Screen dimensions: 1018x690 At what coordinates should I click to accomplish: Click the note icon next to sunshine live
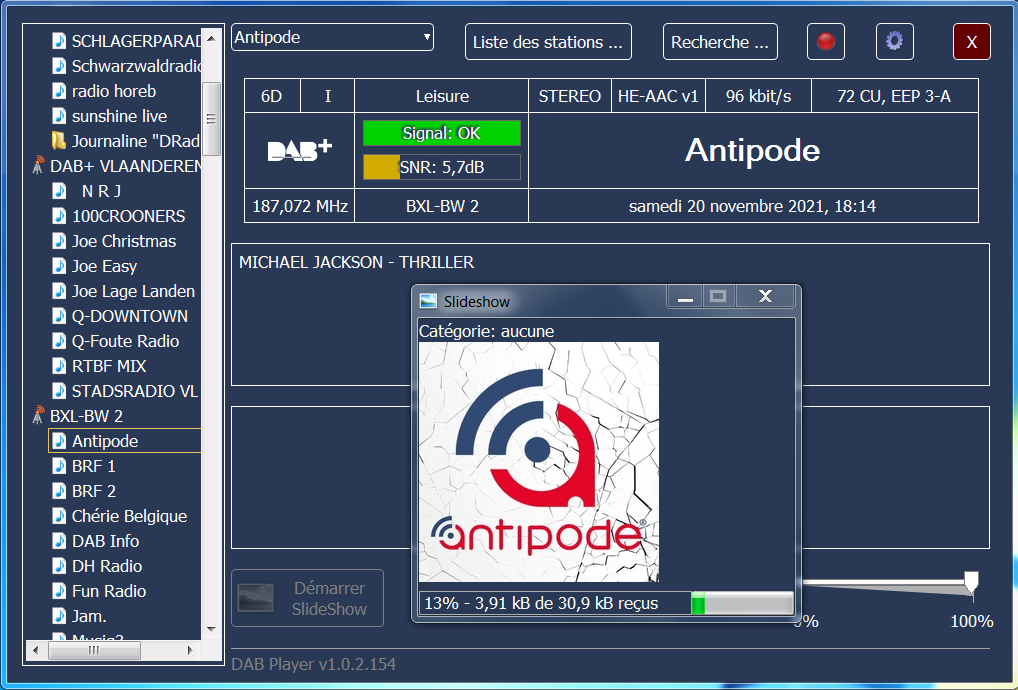click(x=59, y=116)
